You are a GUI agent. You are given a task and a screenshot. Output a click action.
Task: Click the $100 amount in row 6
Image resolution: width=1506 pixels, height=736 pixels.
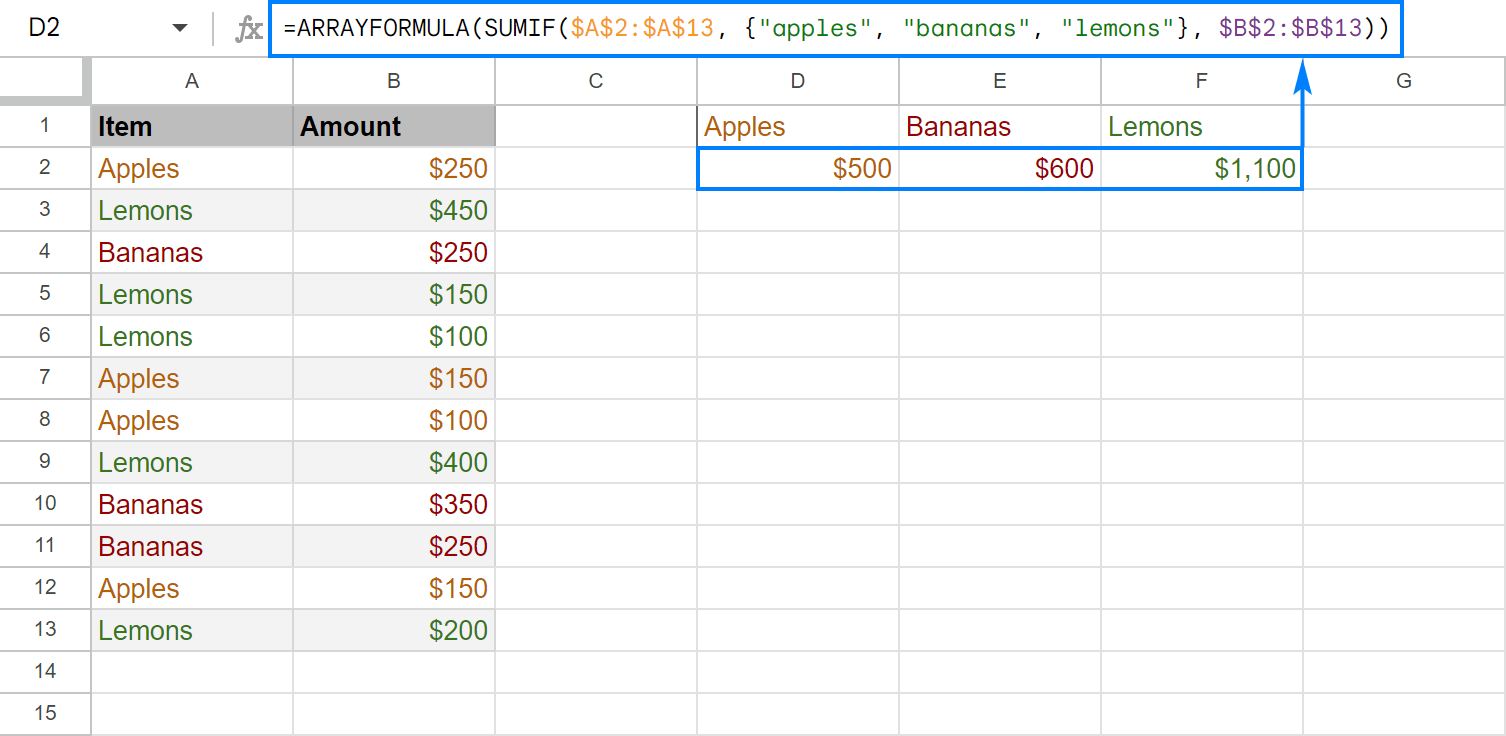[394, 336]
